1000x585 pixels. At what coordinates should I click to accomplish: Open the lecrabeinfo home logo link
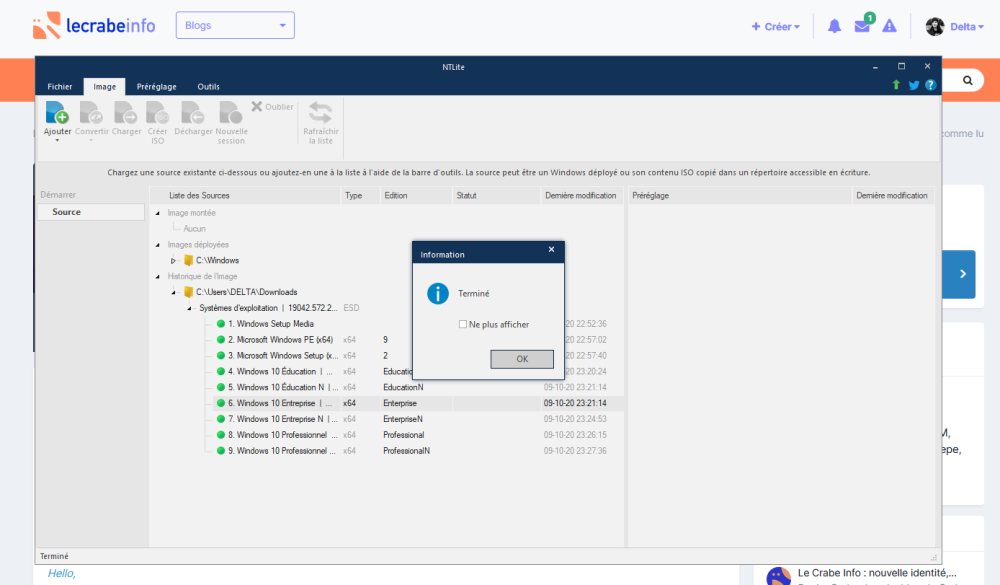click(94, 26)
